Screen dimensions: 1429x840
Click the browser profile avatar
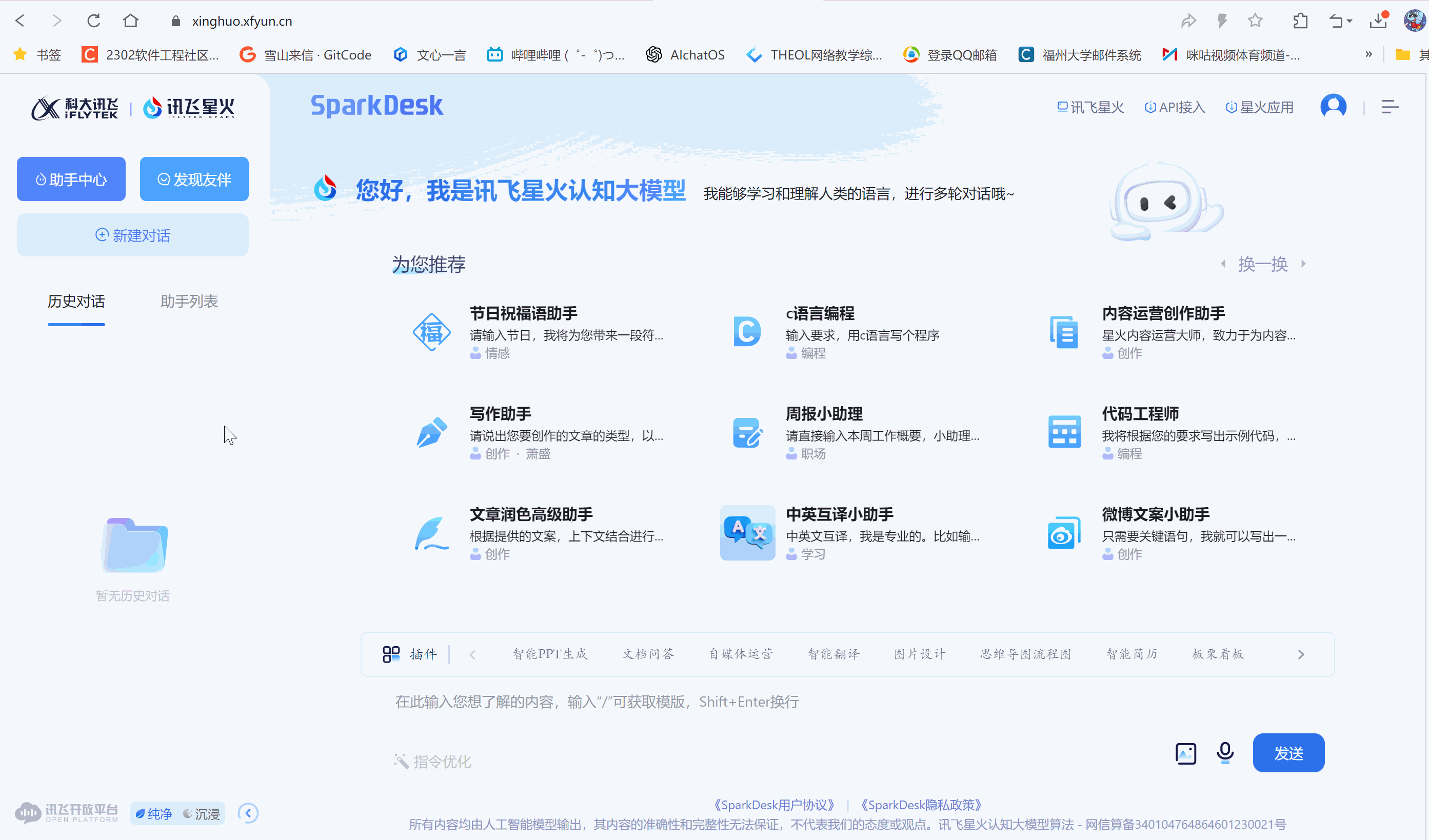(x=1414, y=21)
